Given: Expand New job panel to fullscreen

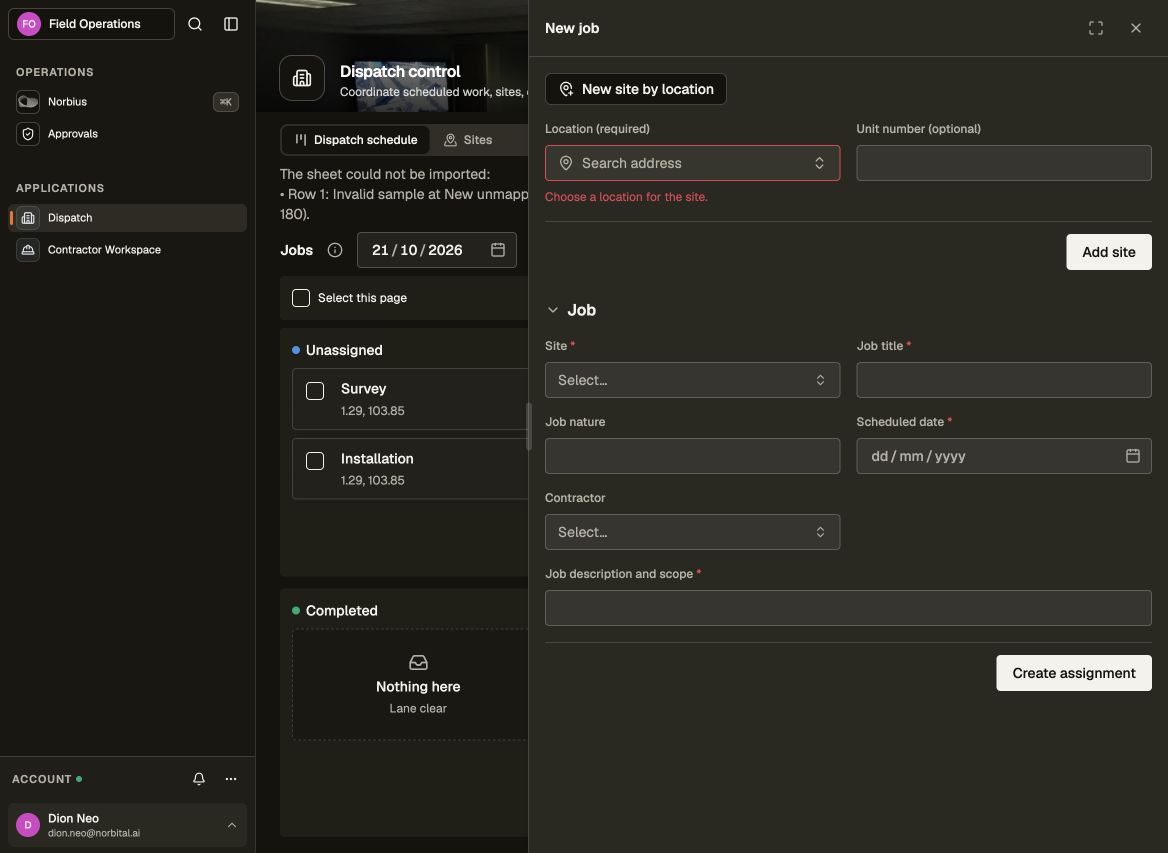Looking at the screenshot, I should click(x=1096, y=28).
